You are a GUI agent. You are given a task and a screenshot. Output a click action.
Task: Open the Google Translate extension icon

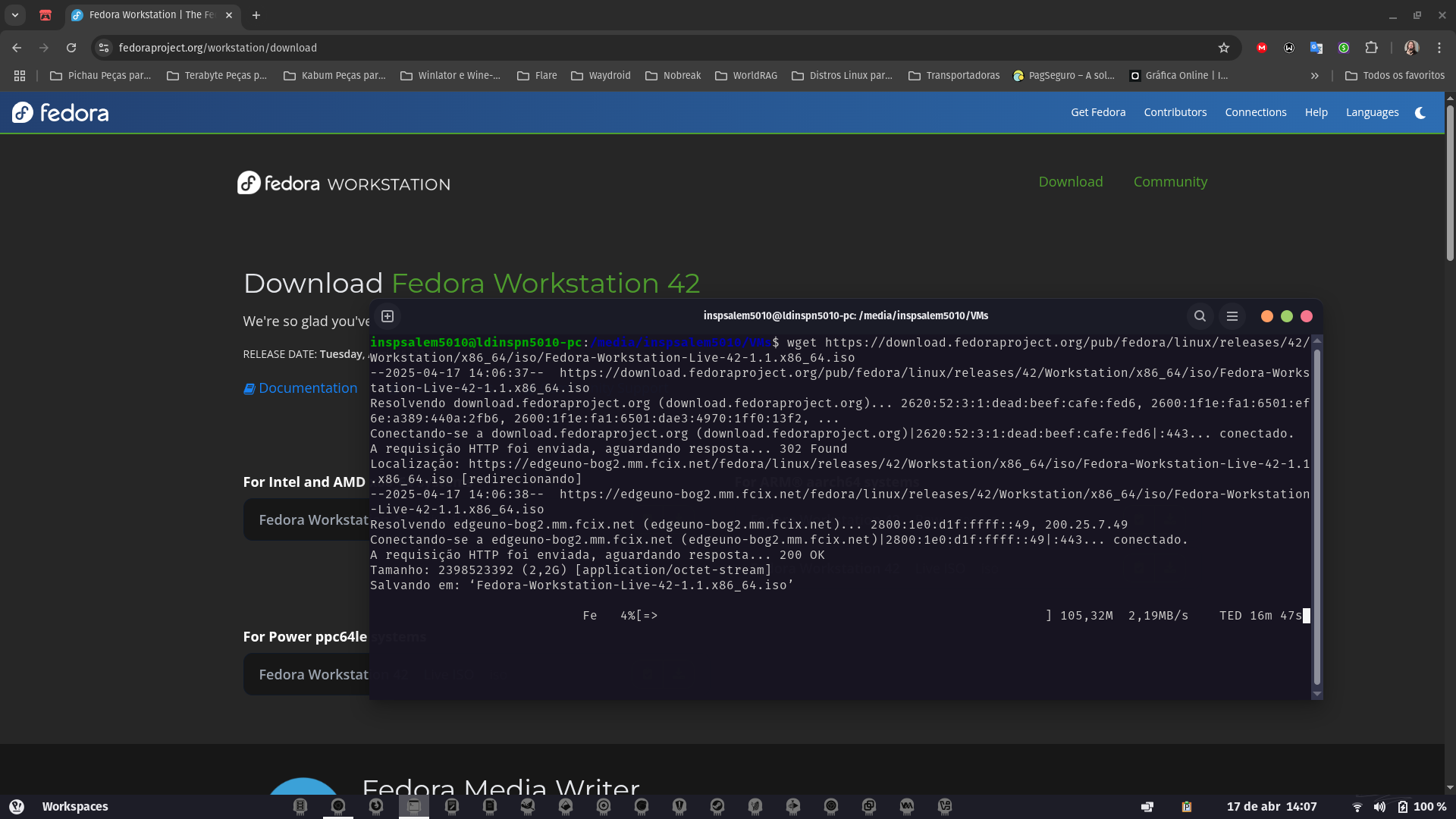pos(1316,48)
